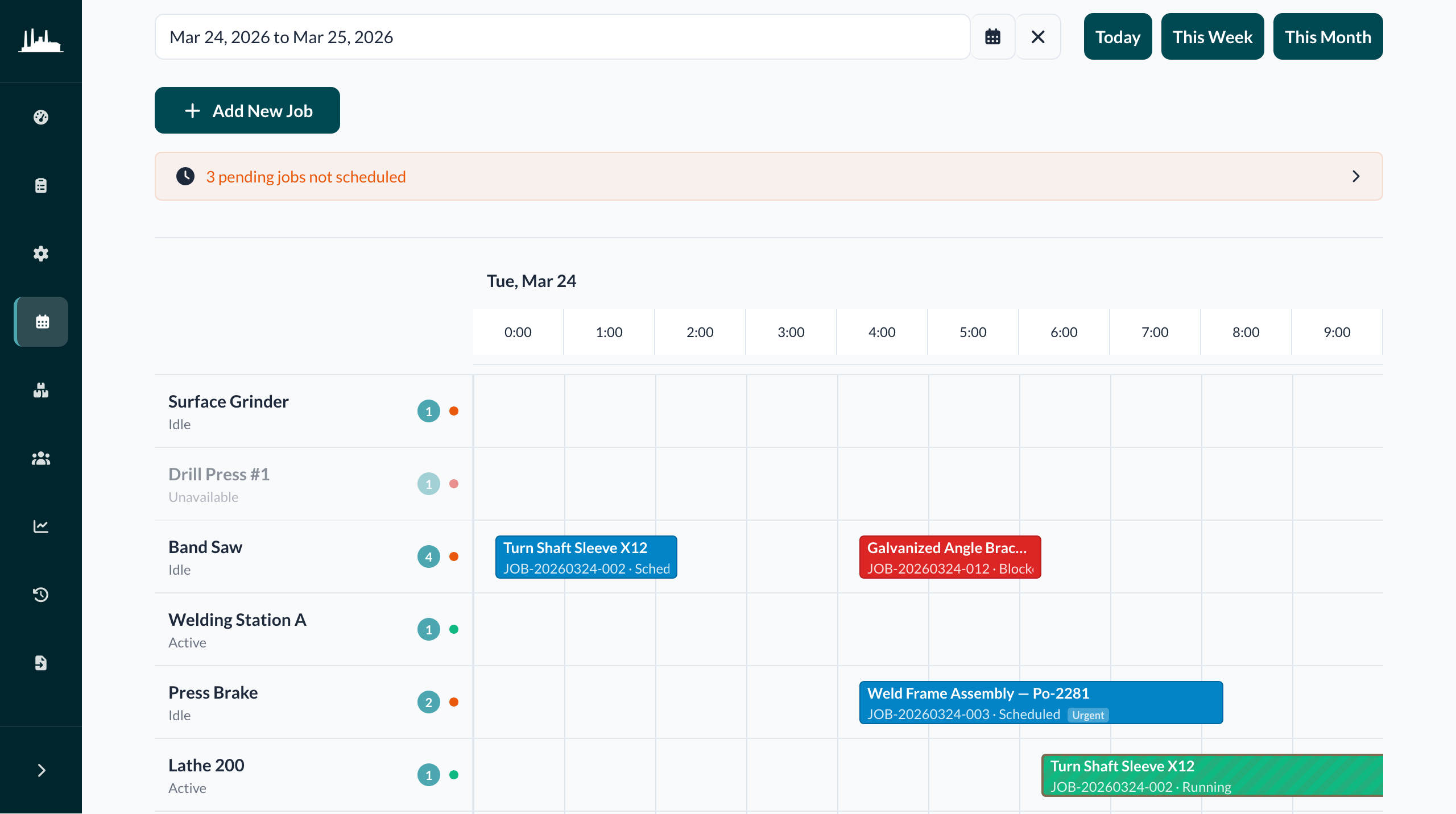Viewport: 1456px width, 814px height.
Task: Clear the date range with the X button
Action: point(1037,36)
